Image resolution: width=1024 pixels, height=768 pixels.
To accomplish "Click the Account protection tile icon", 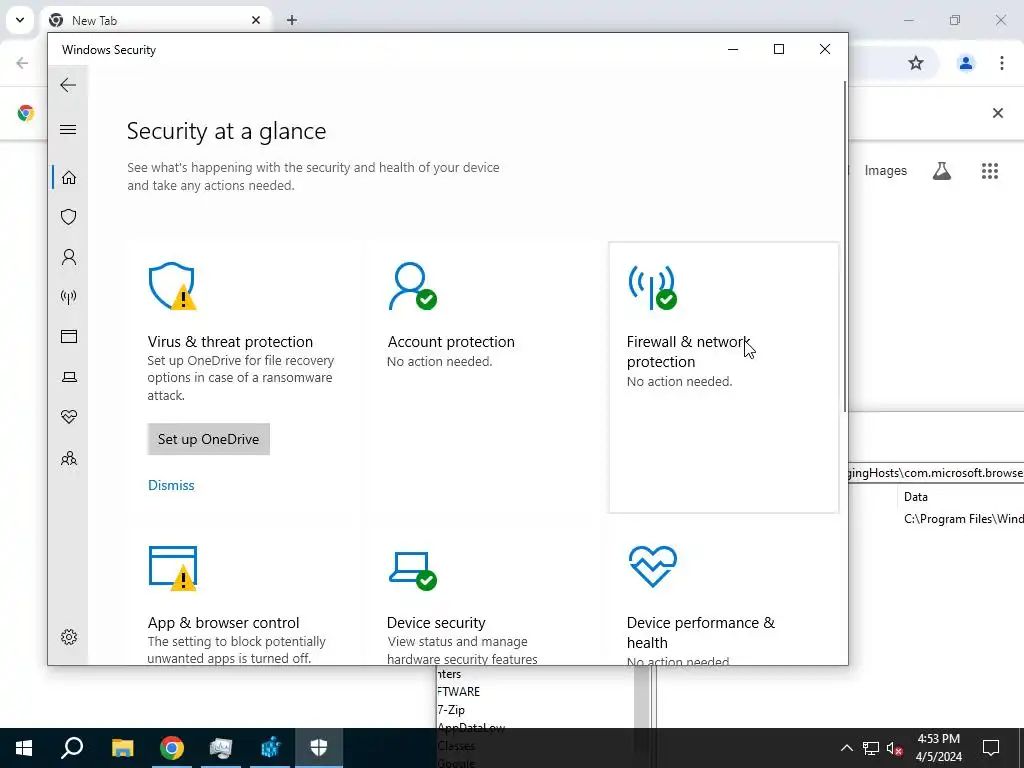I will tap(412, 286).
